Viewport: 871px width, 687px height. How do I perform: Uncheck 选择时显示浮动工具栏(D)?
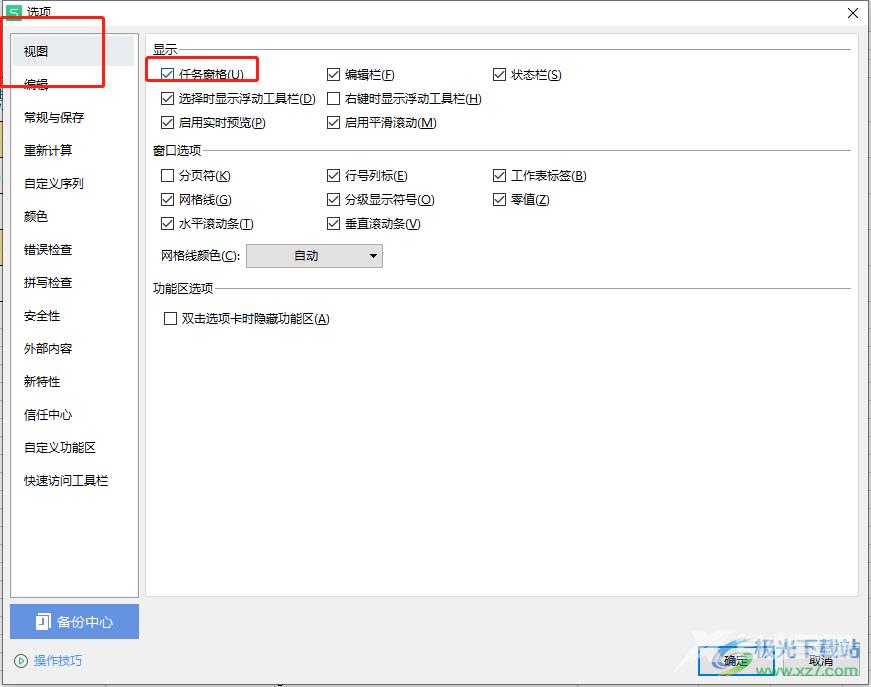pyautogui.click(x=167, y=98)
